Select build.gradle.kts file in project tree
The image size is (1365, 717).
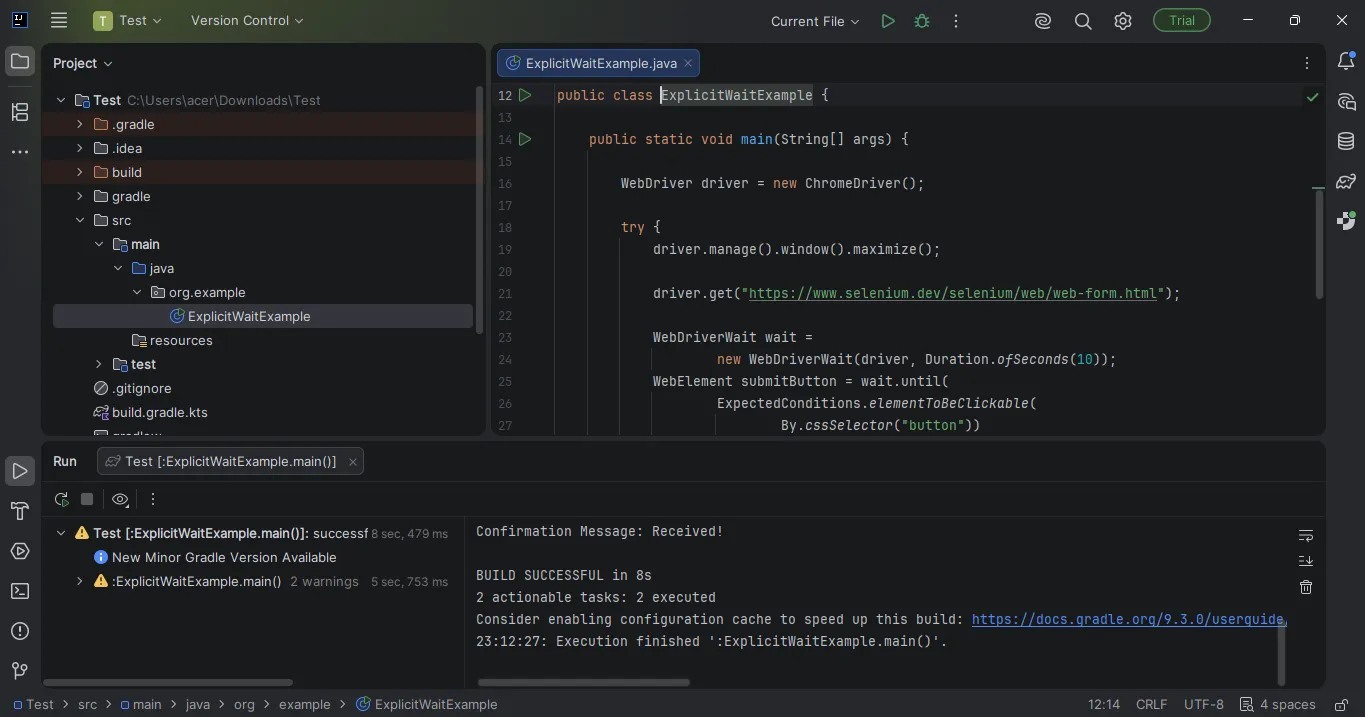150,412
